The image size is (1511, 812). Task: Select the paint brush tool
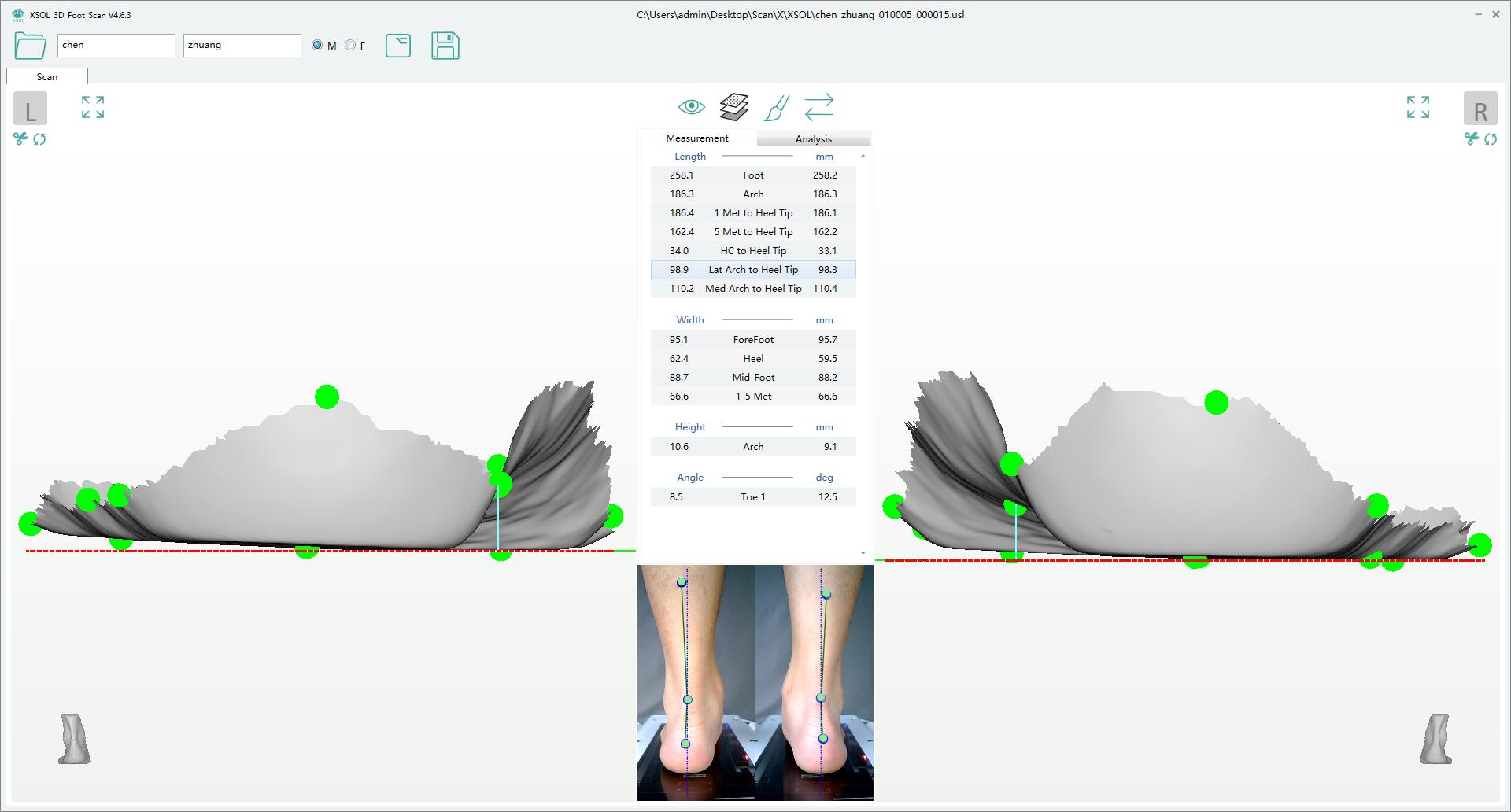pyautogui.click(x=777, y=108)
